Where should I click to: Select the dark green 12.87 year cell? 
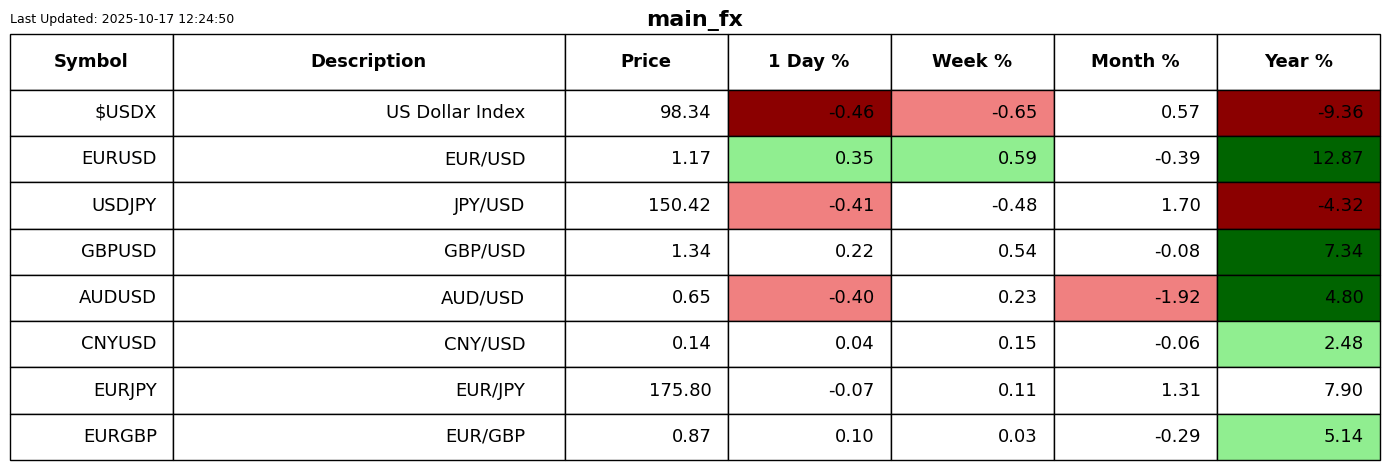(1298, 159)
